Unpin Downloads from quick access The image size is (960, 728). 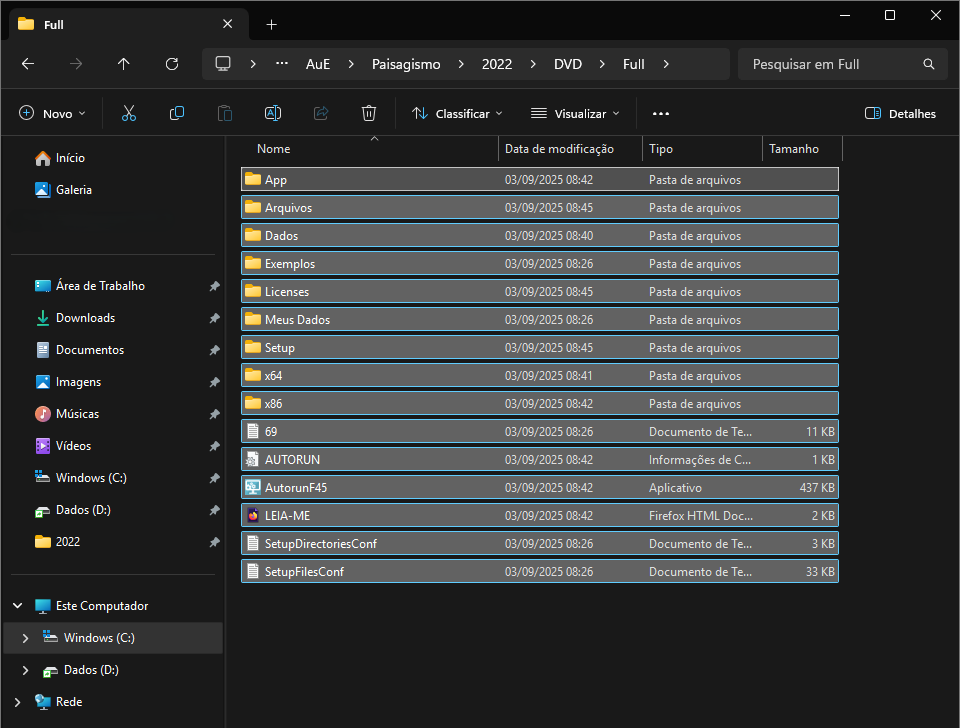pos(214,318)
